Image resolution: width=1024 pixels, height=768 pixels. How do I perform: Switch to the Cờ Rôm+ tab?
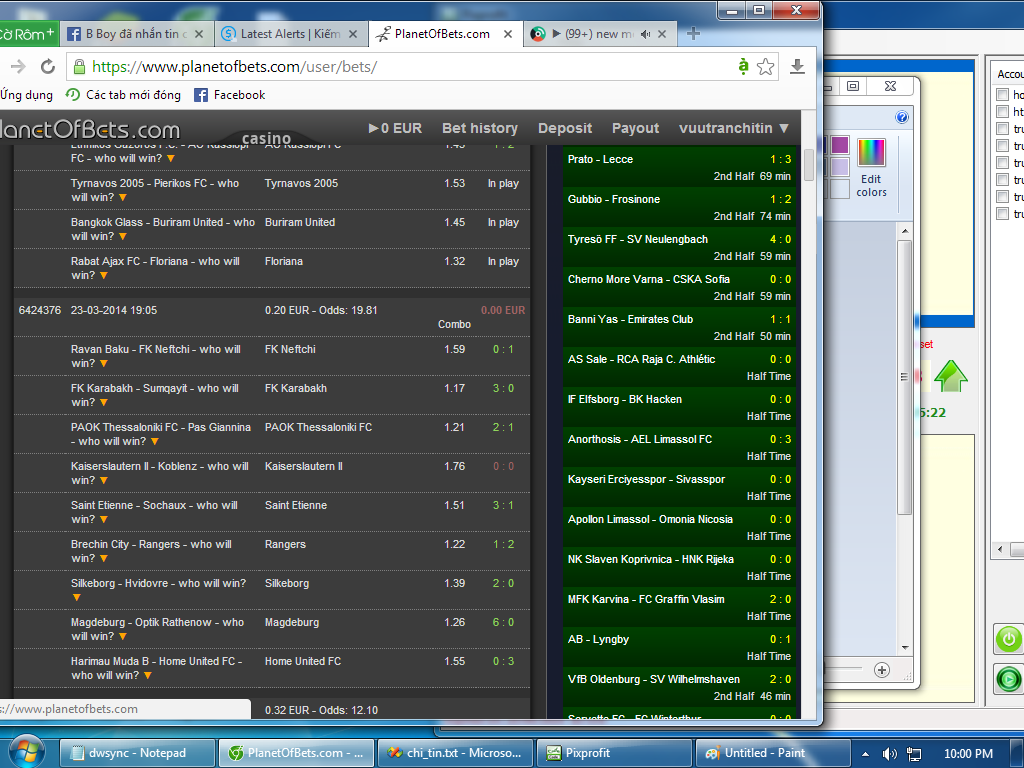(27, 34)
